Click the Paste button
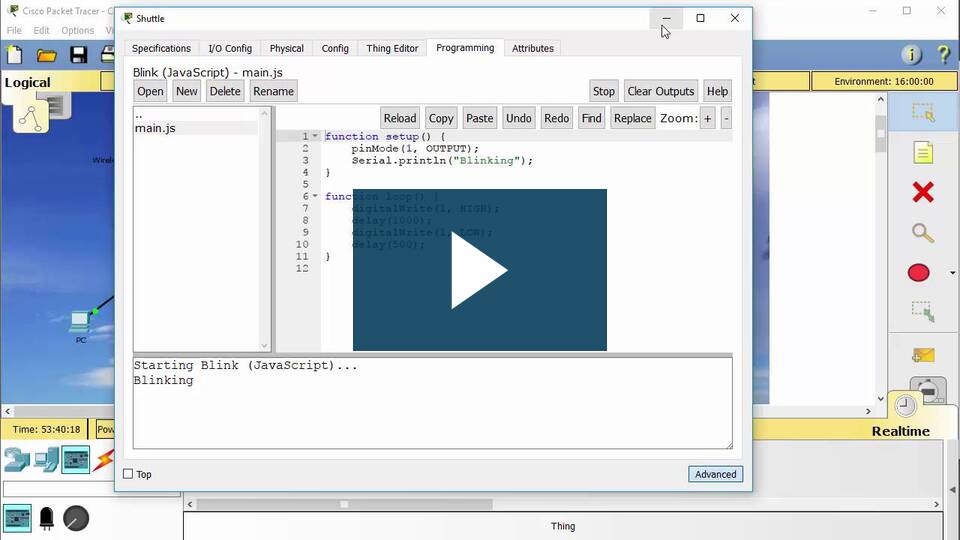This screenshot has height=540, width=960. [479, 118]
